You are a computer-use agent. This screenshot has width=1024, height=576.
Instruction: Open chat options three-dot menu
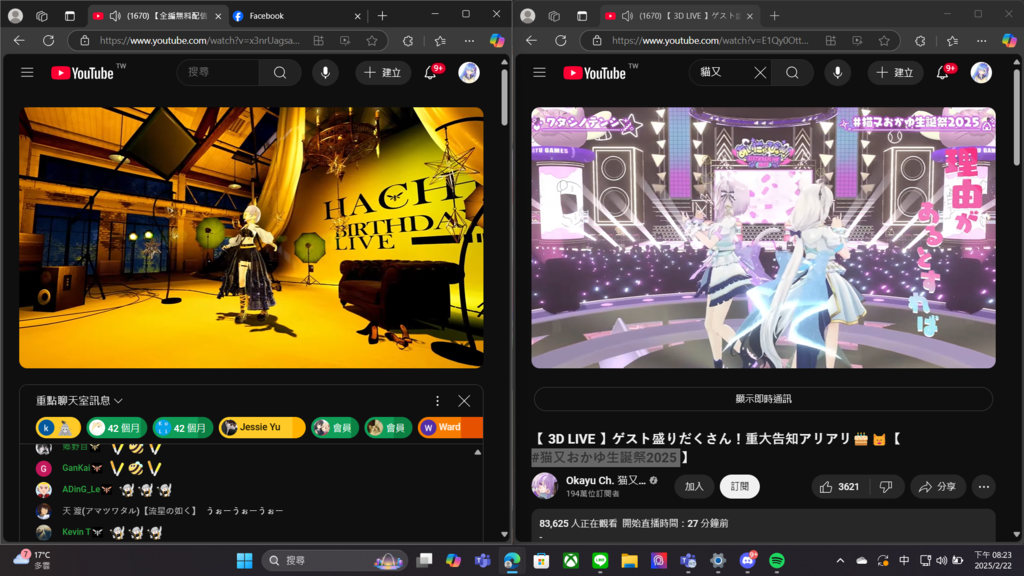pos(437,401)
